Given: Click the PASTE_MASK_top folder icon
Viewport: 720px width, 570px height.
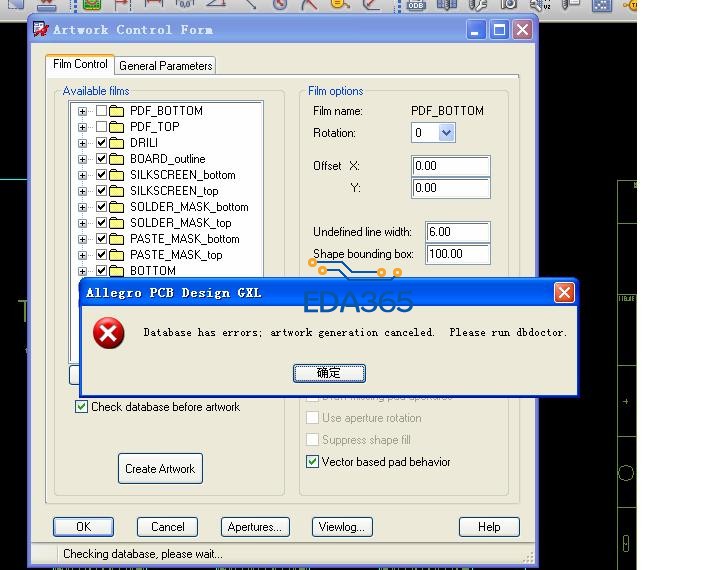Looking at the screenshot, I should (117, 255).
